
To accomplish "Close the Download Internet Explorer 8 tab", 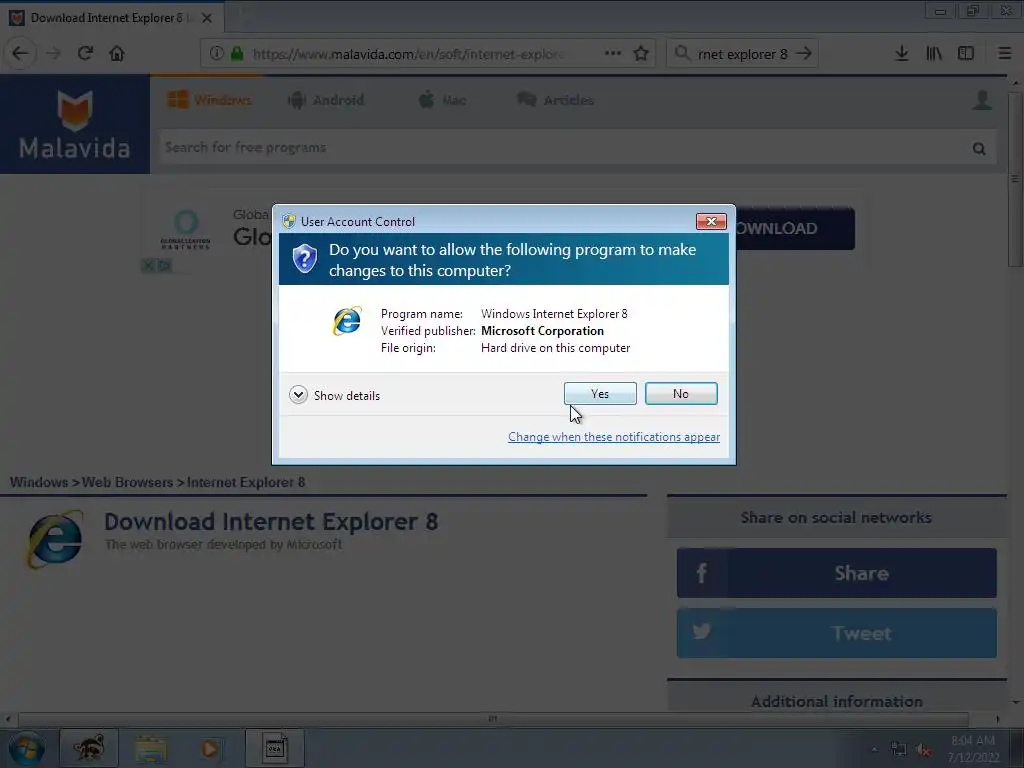I will pos(207,18).
